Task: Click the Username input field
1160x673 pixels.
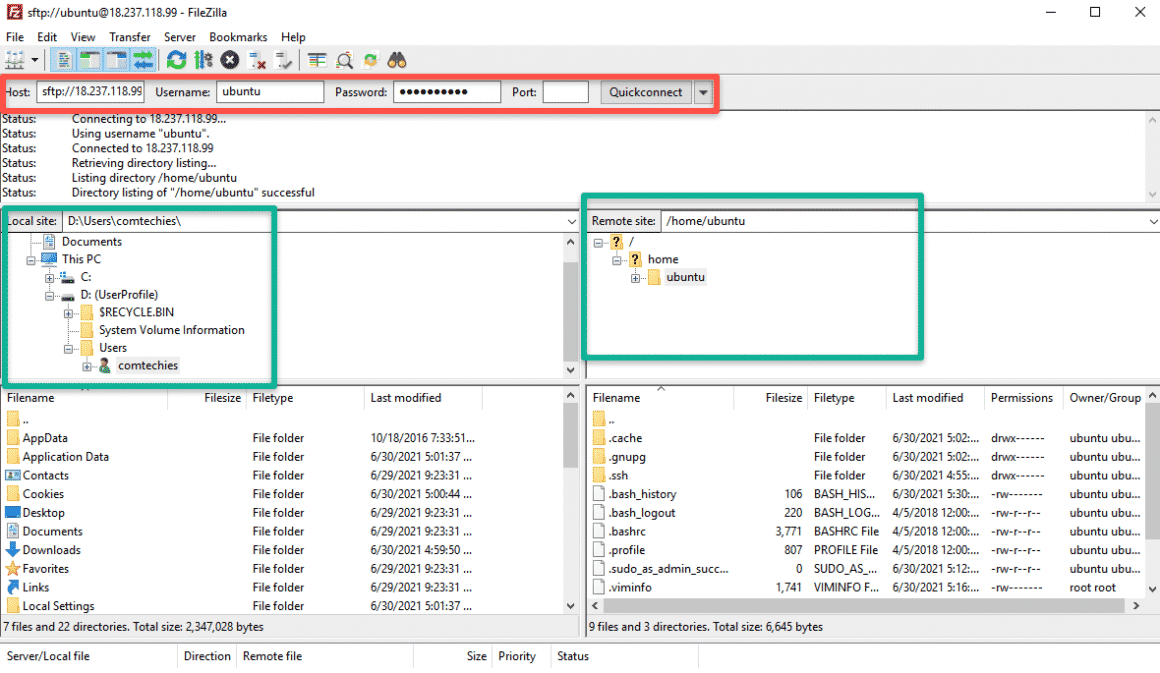Action: [x=270, y=92]
